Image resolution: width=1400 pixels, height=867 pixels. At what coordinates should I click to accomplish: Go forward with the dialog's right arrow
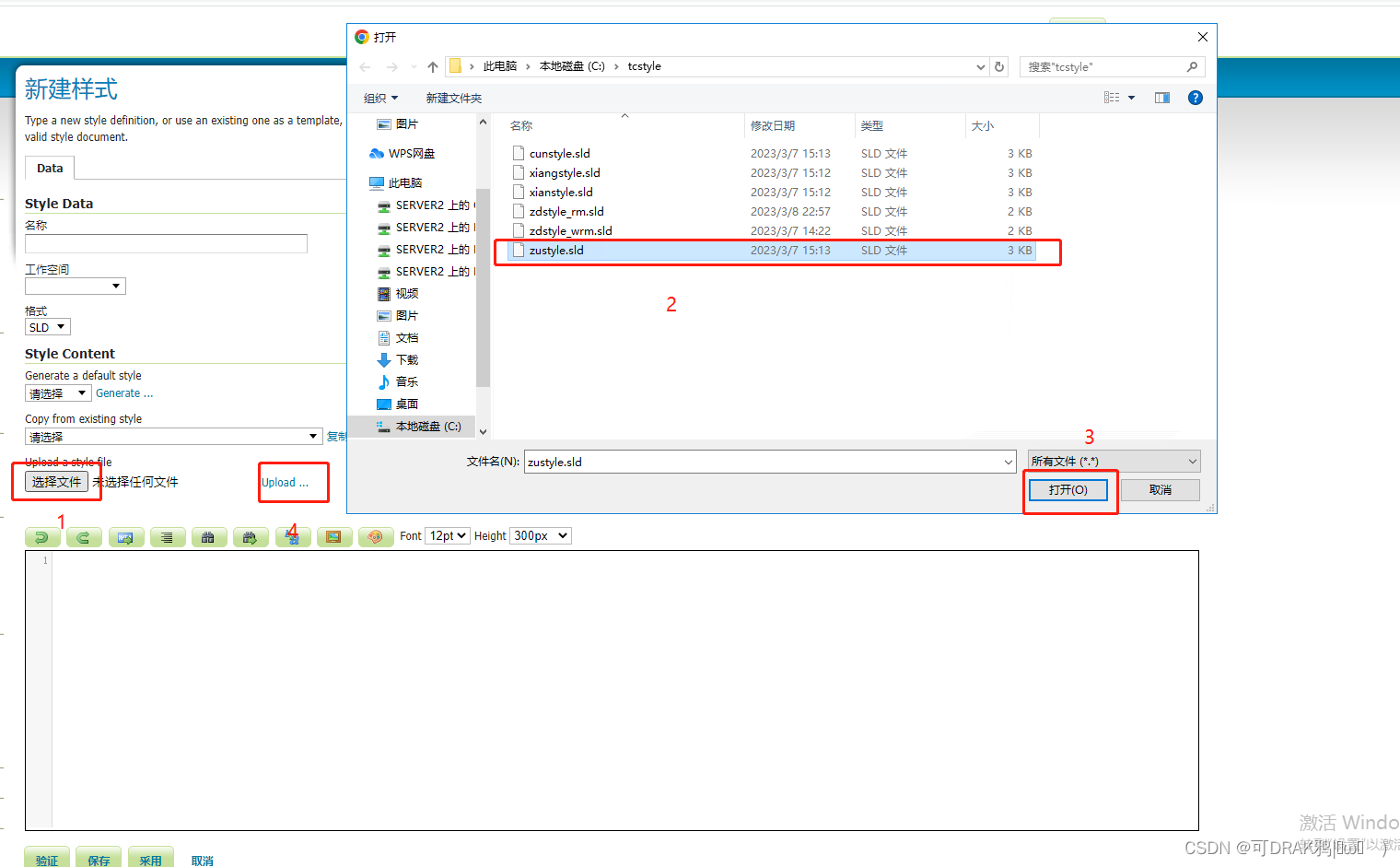click(x=392, y=67)
